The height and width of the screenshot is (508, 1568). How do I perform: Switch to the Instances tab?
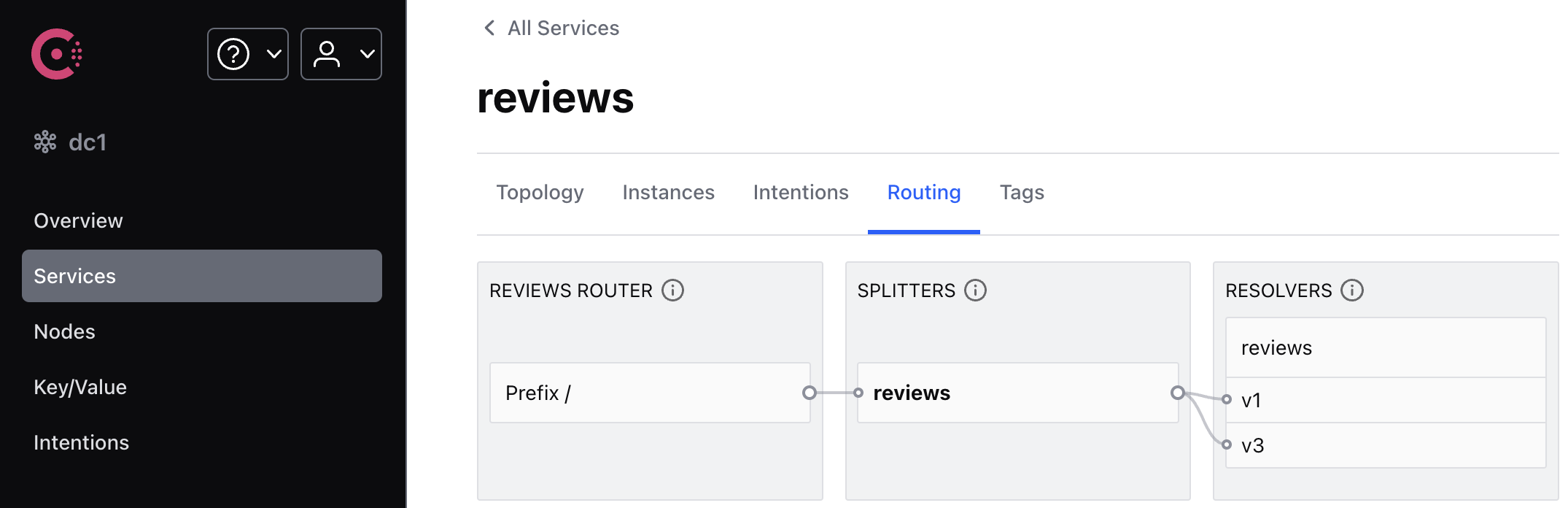668,192
